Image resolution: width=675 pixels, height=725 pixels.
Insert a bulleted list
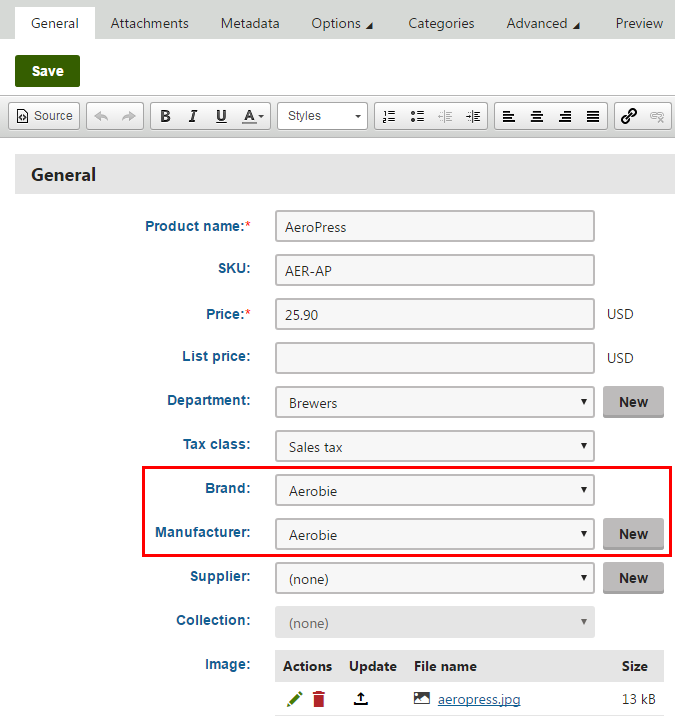417,116
